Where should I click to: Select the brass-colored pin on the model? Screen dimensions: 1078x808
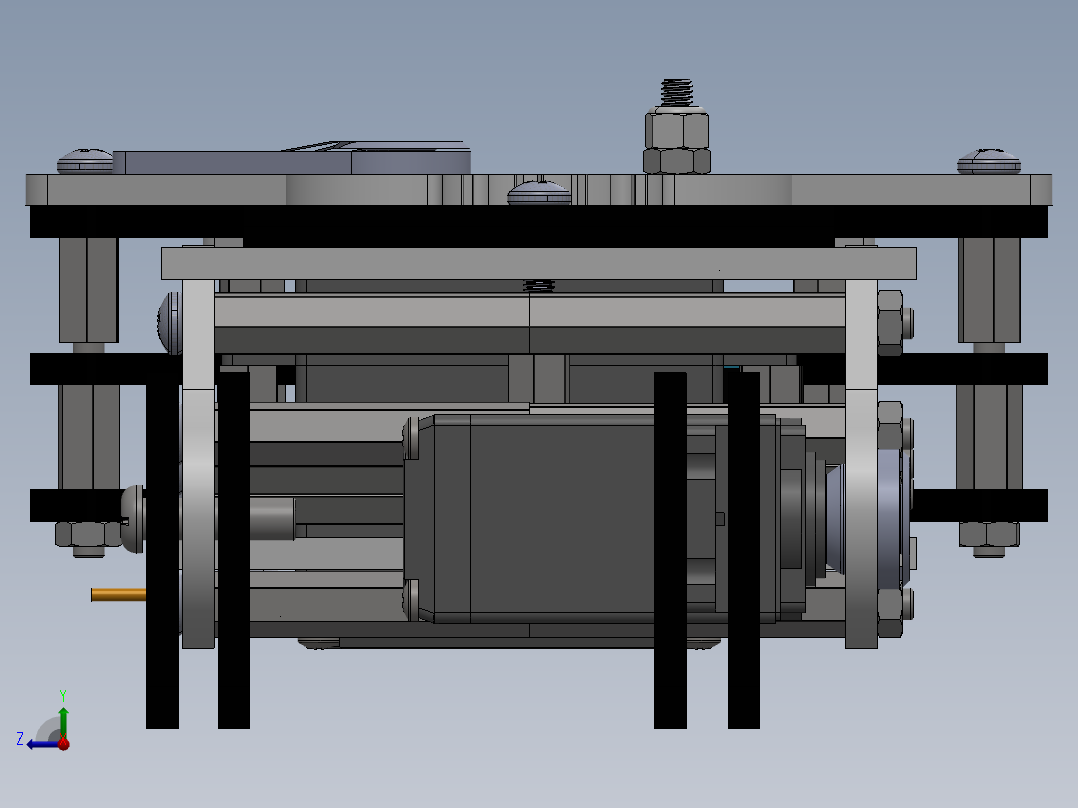[x=118, y=595]
